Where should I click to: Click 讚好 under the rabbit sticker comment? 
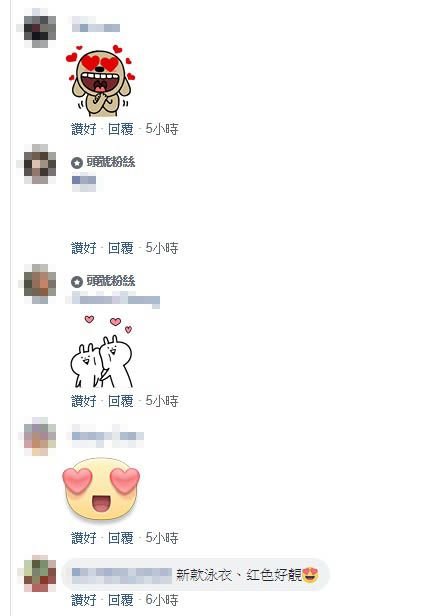click(x=84, y=401)
